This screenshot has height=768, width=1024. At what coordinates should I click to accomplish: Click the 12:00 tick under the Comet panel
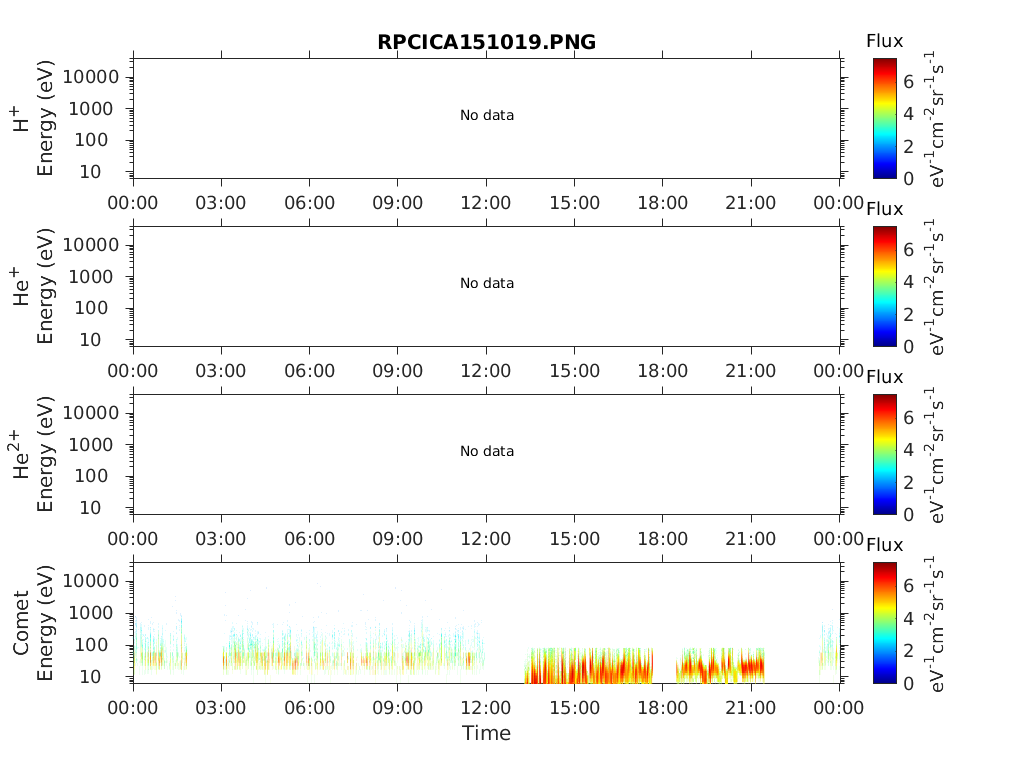(x=486, y=707)
